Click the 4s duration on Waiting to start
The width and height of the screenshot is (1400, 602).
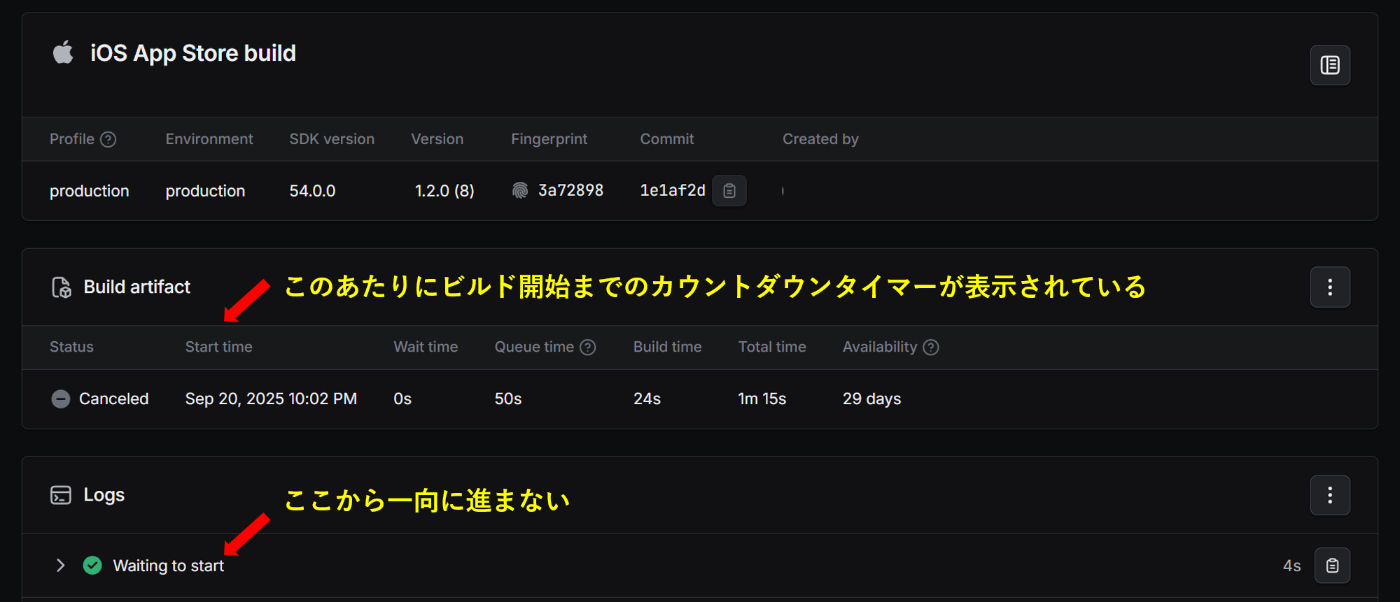tap(1292, 566)
